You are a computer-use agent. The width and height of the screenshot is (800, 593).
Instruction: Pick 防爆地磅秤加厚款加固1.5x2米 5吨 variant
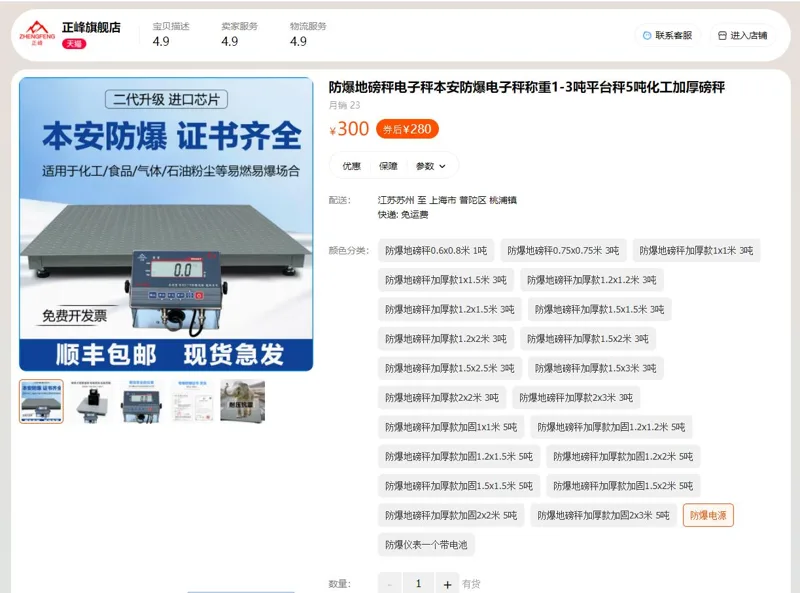coord(623,486)
